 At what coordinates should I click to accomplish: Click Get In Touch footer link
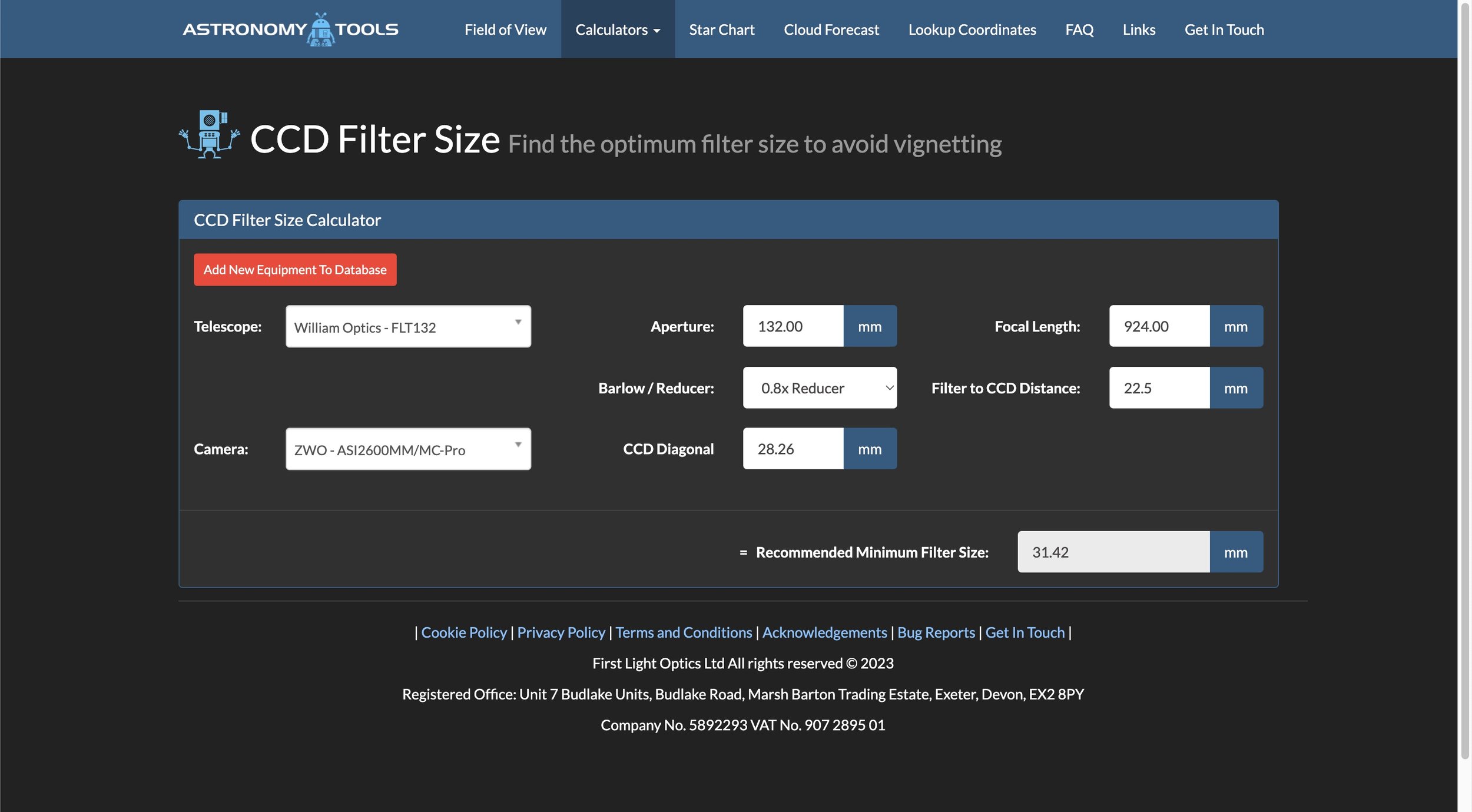click(x=1025, y=632)
